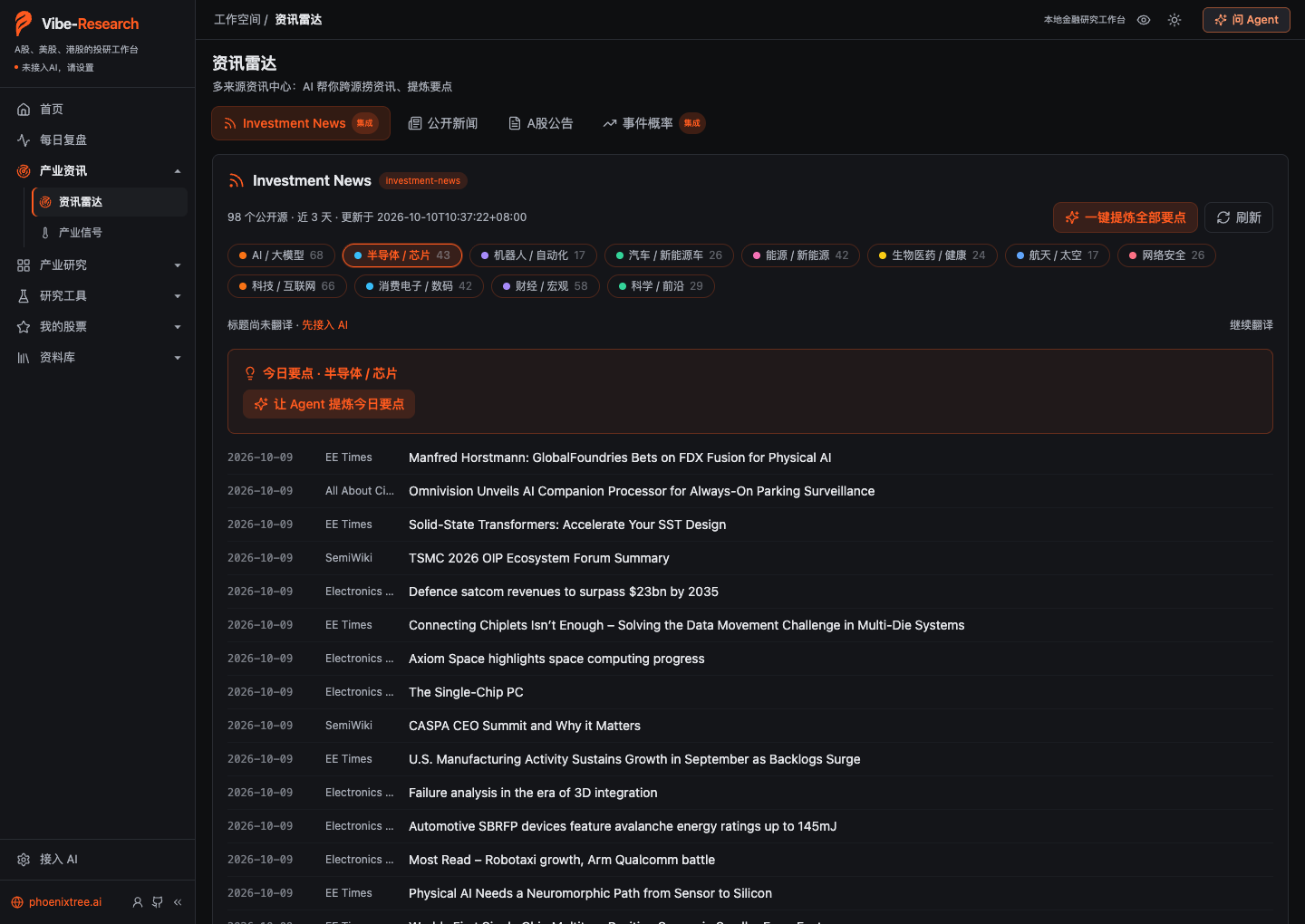The width and height of the screenshot is (1305, 924).
Task: Open the GitHub icon in sidebar footer
Action: [158, 902]
